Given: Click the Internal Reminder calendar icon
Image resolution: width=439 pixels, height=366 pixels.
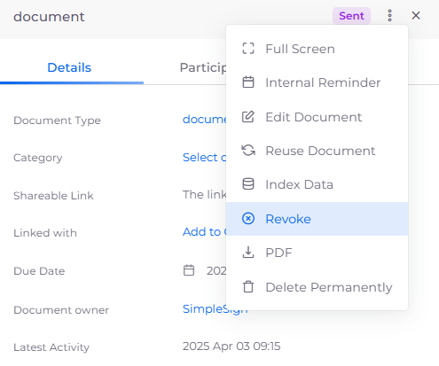Looking at the screenshot, I should click(248, 82).
